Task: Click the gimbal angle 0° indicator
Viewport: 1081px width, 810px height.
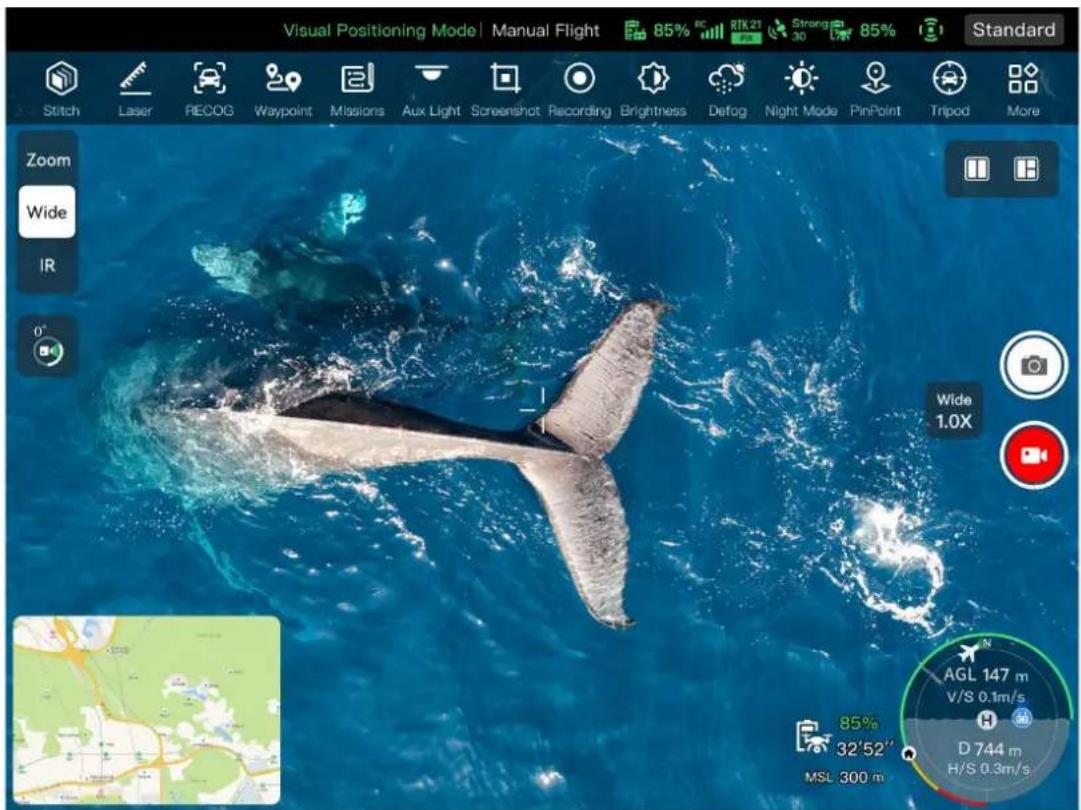Action: 47,346
